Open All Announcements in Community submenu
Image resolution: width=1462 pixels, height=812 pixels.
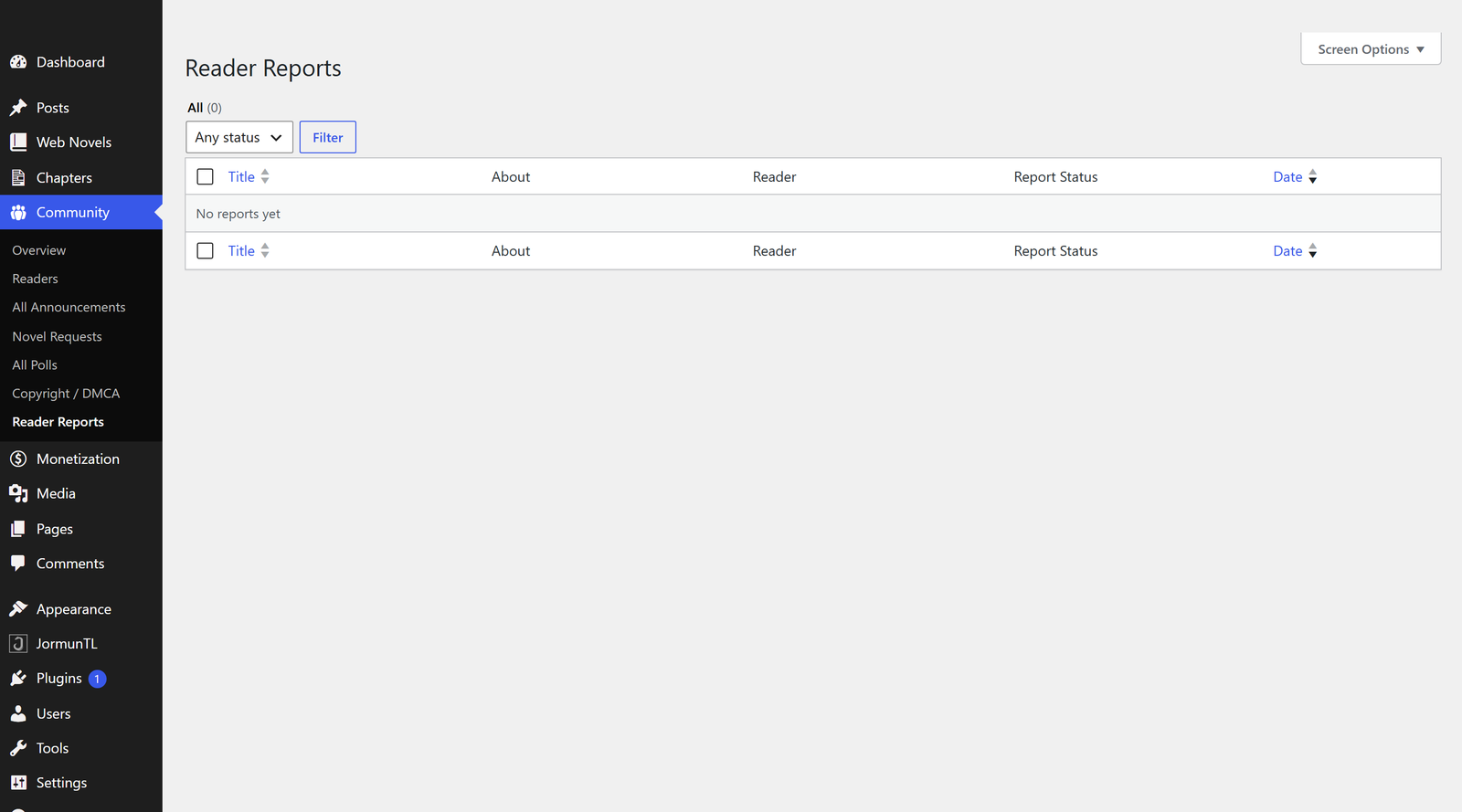click(x=69, y=307)
